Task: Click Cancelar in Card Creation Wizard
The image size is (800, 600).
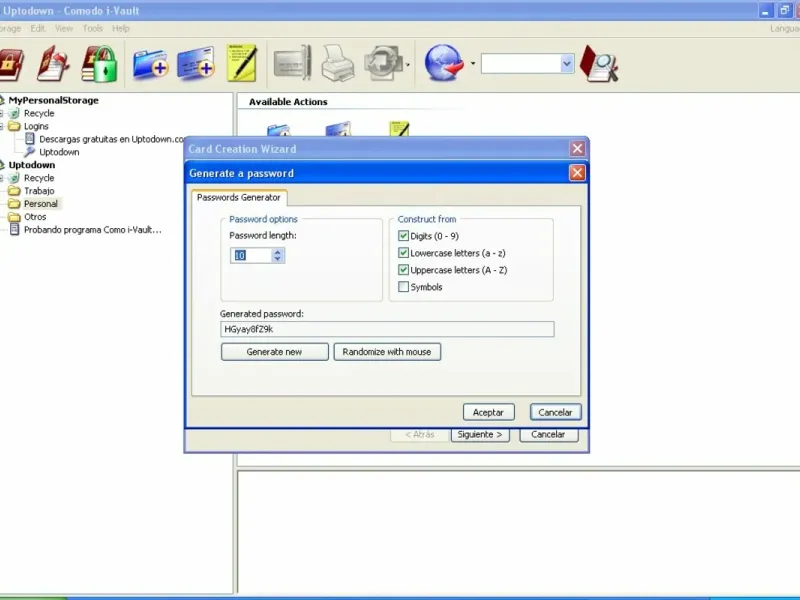Action: [548, 435]
